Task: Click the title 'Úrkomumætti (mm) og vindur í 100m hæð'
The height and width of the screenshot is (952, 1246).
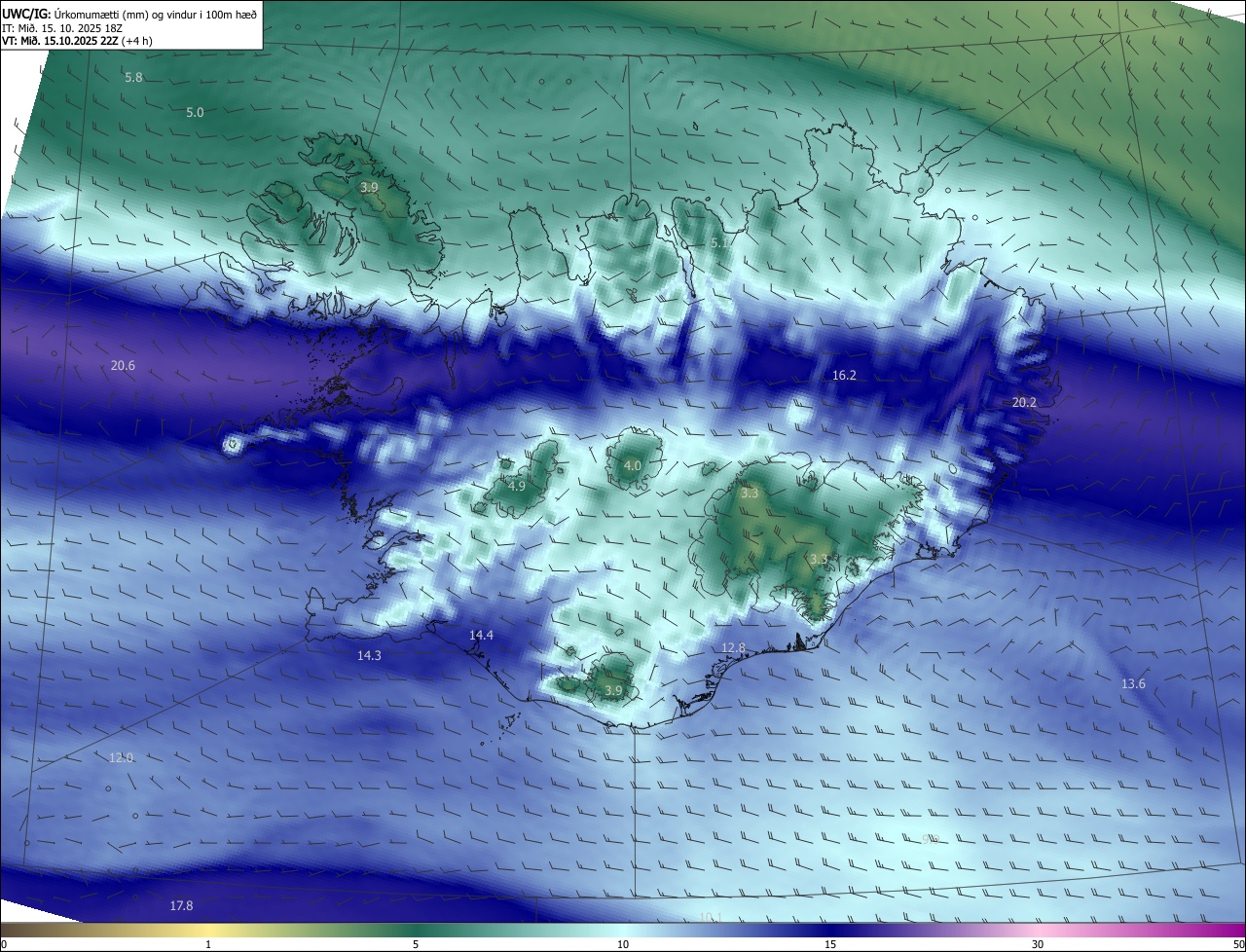Action: click(155, 14)
